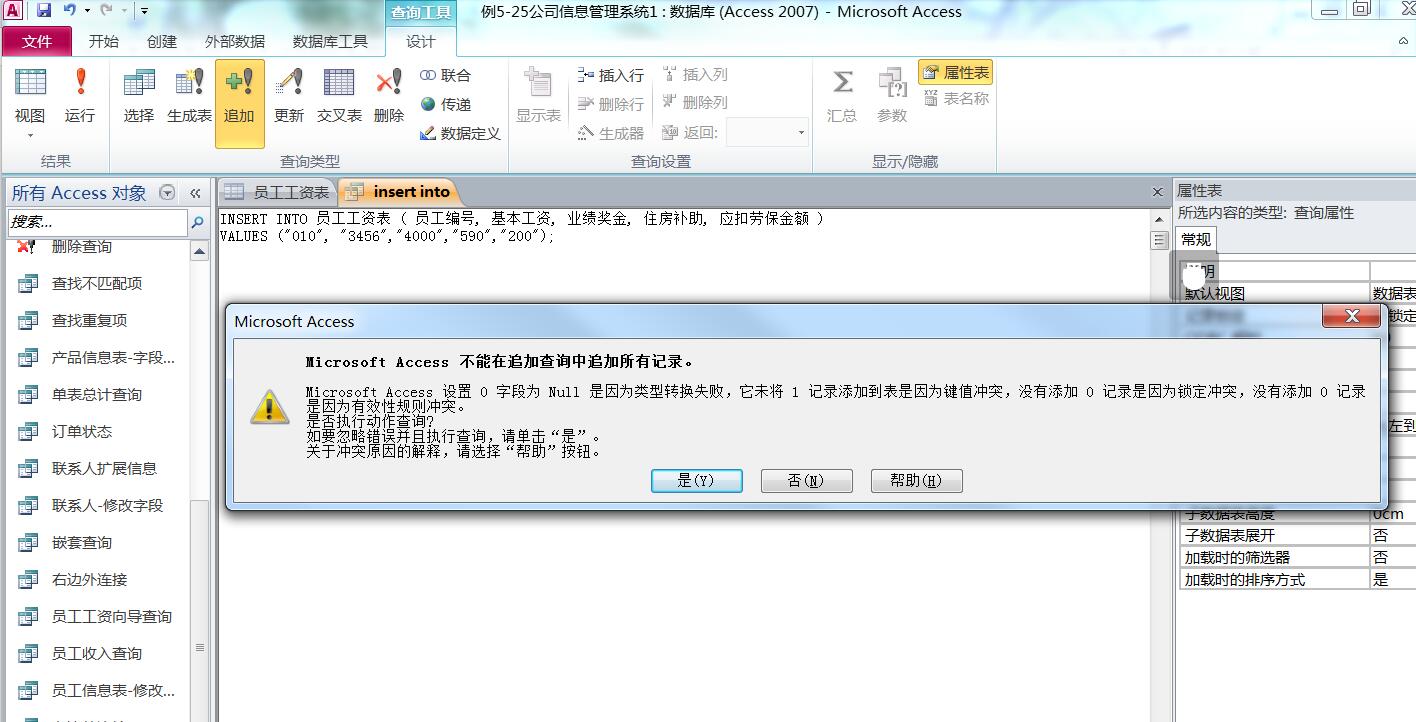This screenshot has width=1416, height=722.
Task: Click the INSERT INTO SQL statement line
Action: (x=521, y=218)
